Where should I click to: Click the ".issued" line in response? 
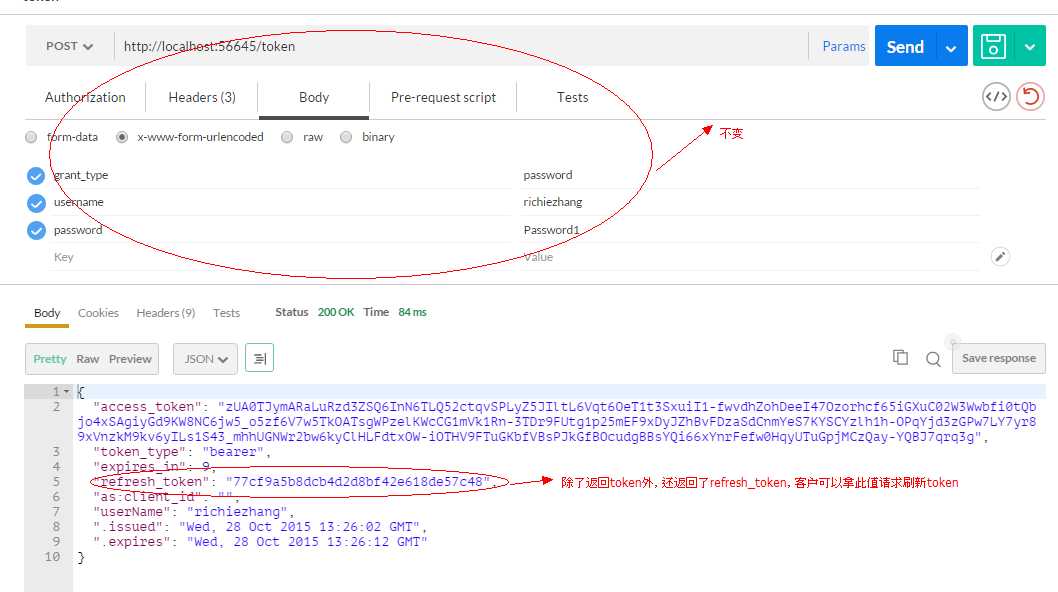260,527
